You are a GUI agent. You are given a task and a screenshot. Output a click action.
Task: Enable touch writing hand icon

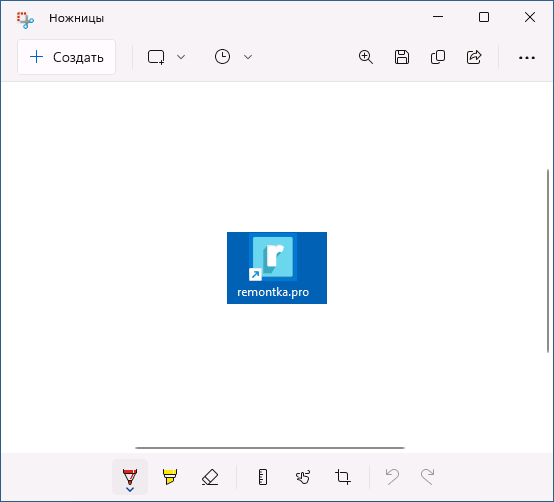[x=303, y=477]
